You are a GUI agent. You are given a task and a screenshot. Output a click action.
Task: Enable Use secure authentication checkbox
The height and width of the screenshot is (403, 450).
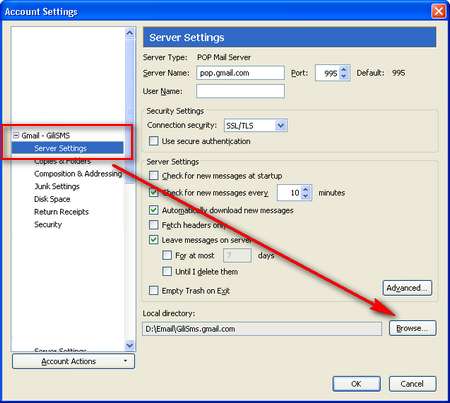(154, 141)
